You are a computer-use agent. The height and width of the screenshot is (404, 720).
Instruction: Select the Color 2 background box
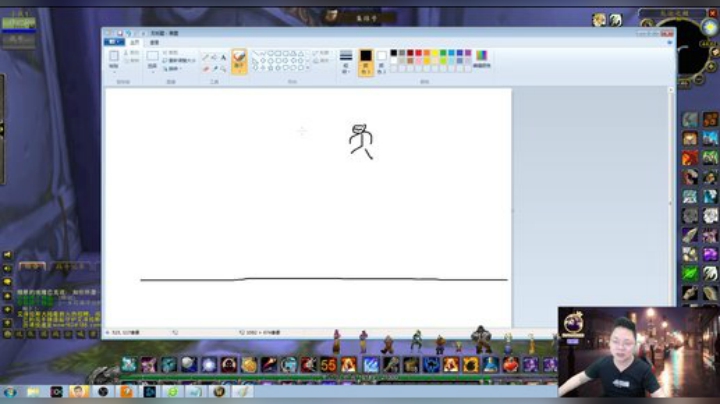(x=381, y=62)
